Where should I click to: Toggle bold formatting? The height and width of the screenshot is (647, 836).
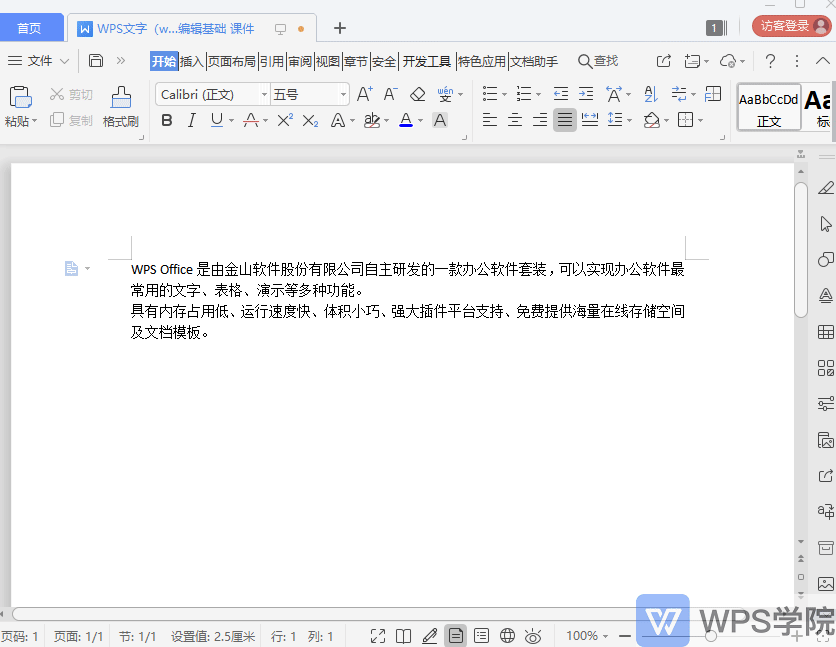click(x=166, y=120)
